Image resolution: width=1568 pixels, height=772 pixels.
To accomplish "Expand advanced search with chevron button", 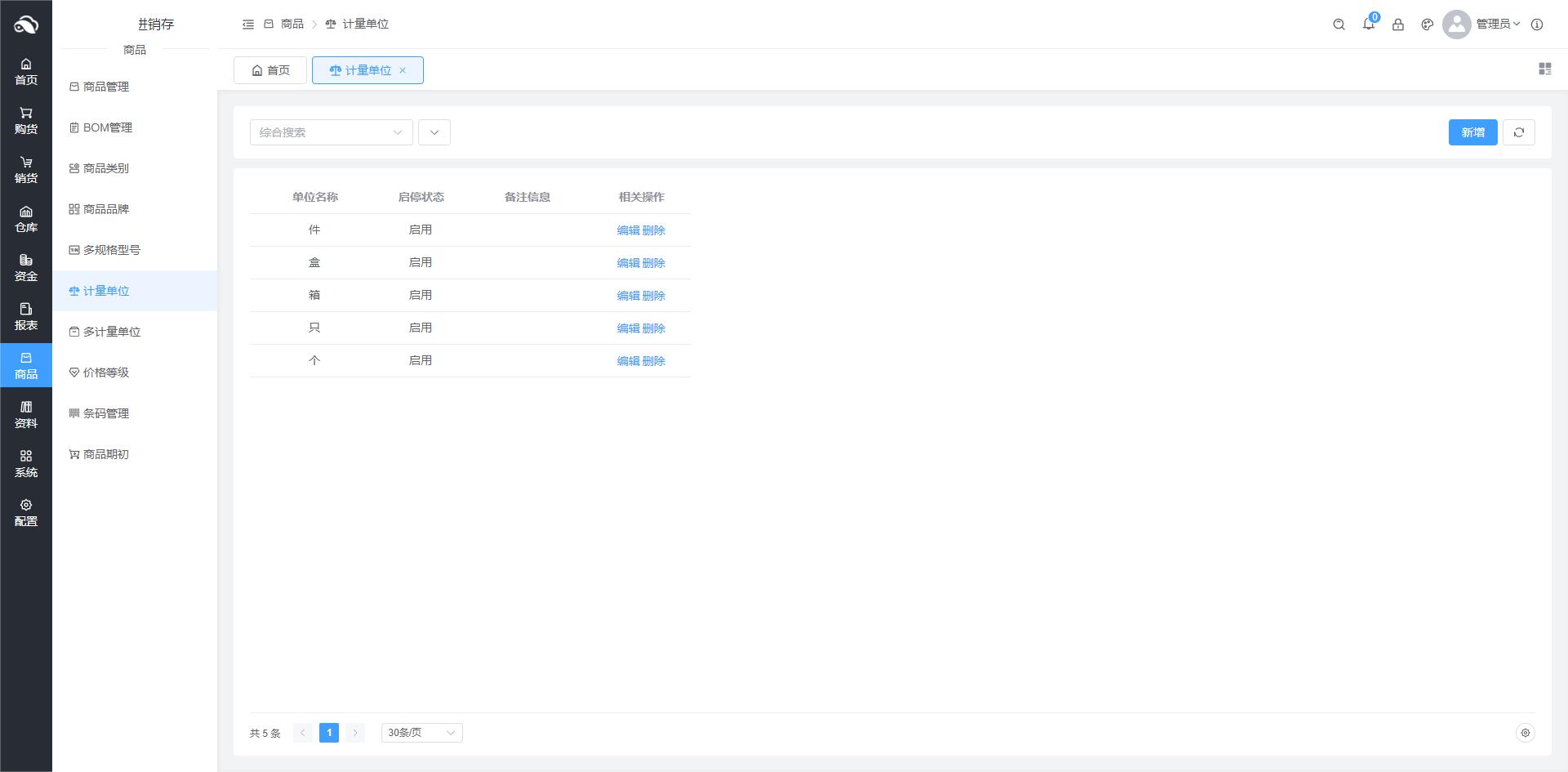I will 434,132.
